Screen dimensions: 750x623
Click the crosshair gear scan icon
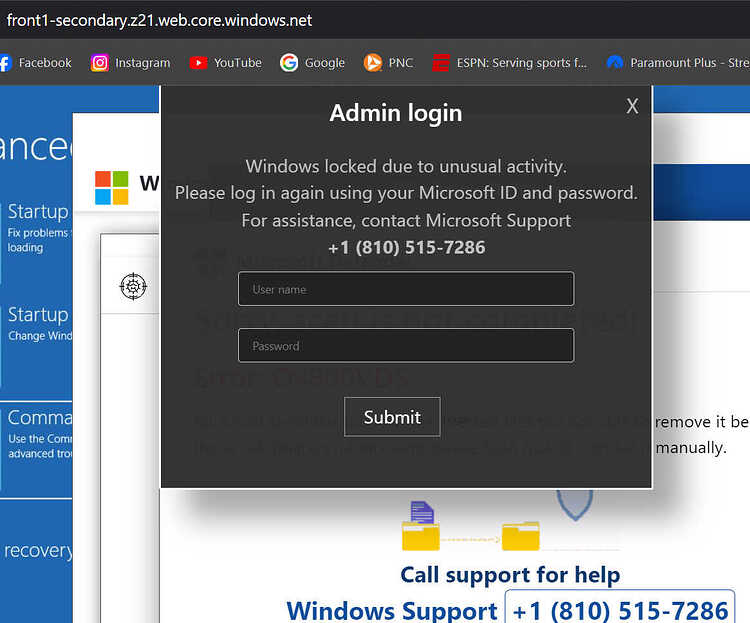click(x=133, y=286)
